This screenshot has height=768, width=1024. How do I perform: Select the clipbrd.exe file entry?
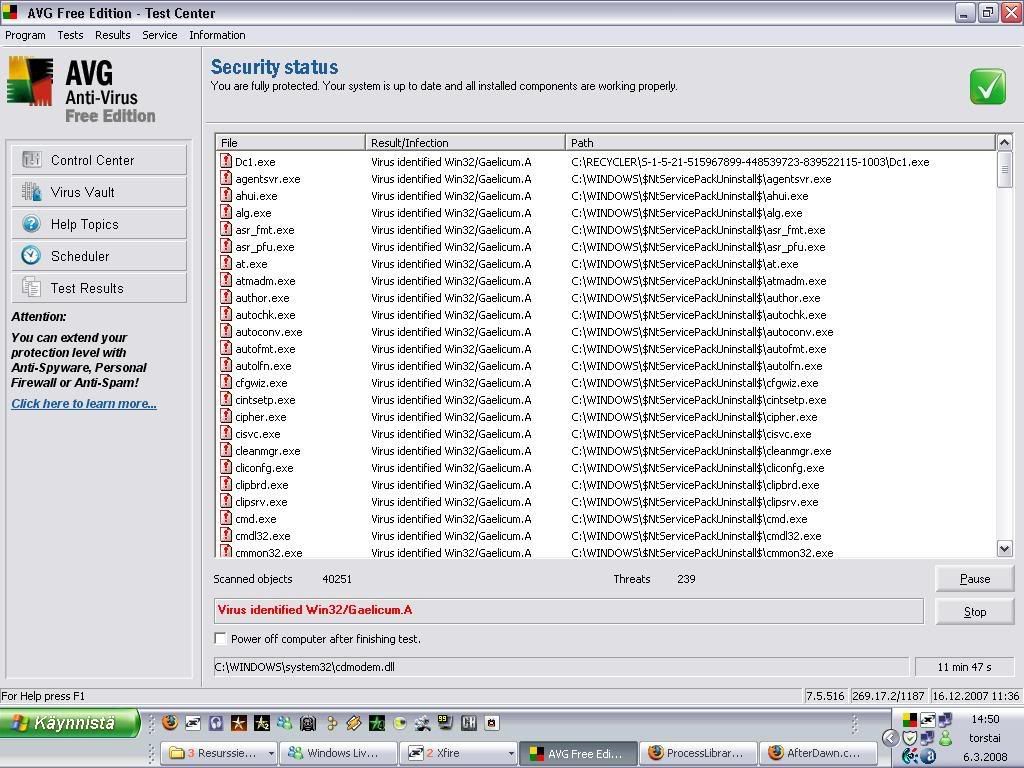click(x=262, y=485)
